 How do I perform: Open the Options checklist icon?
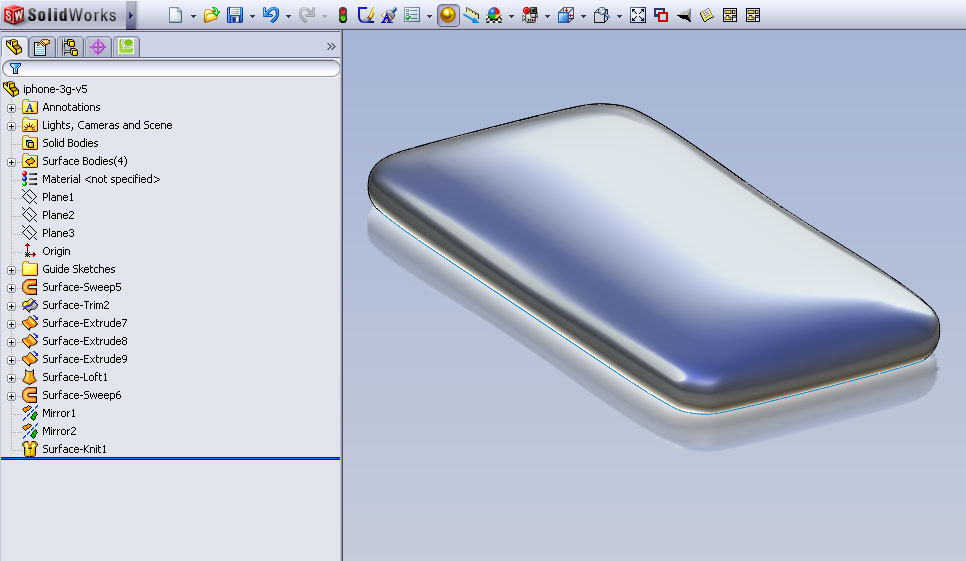(x=412, y=15)
